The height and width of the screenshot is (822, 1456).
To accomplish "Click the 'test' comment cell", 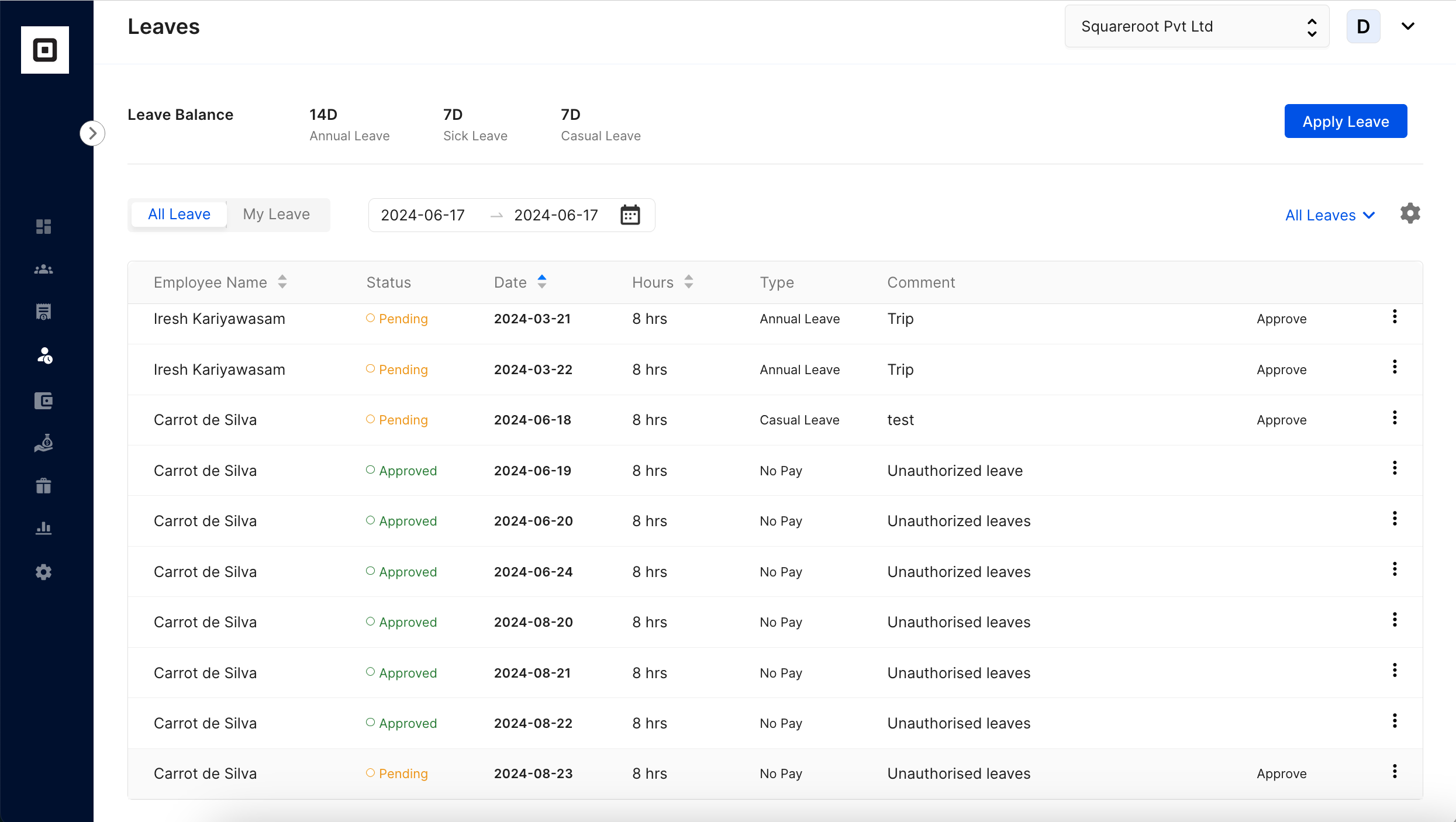I will 900,420.
